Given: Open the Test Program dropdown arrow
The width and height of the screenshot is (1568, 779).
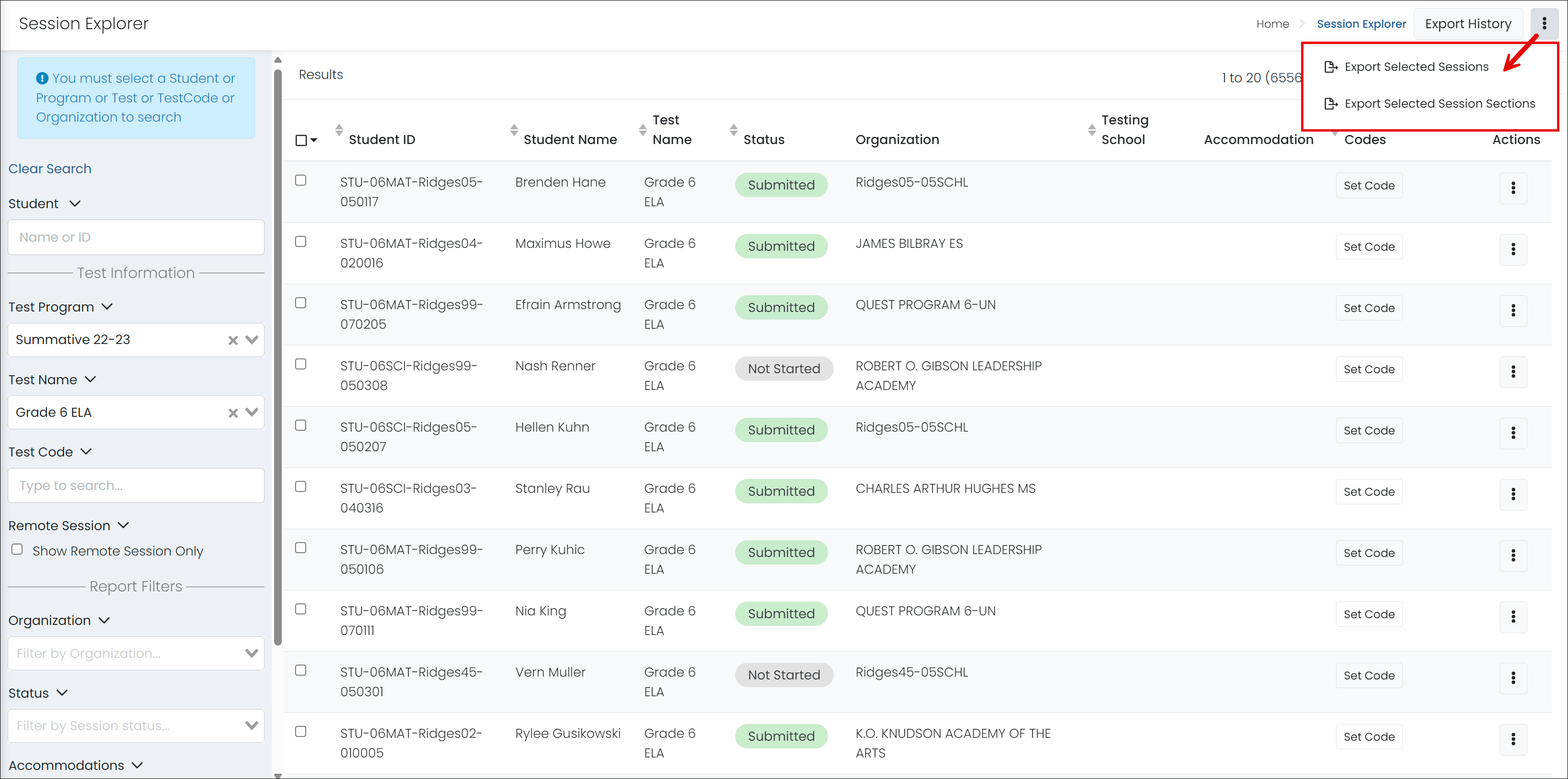Looking at the screenshot, I should coord(252,340).
